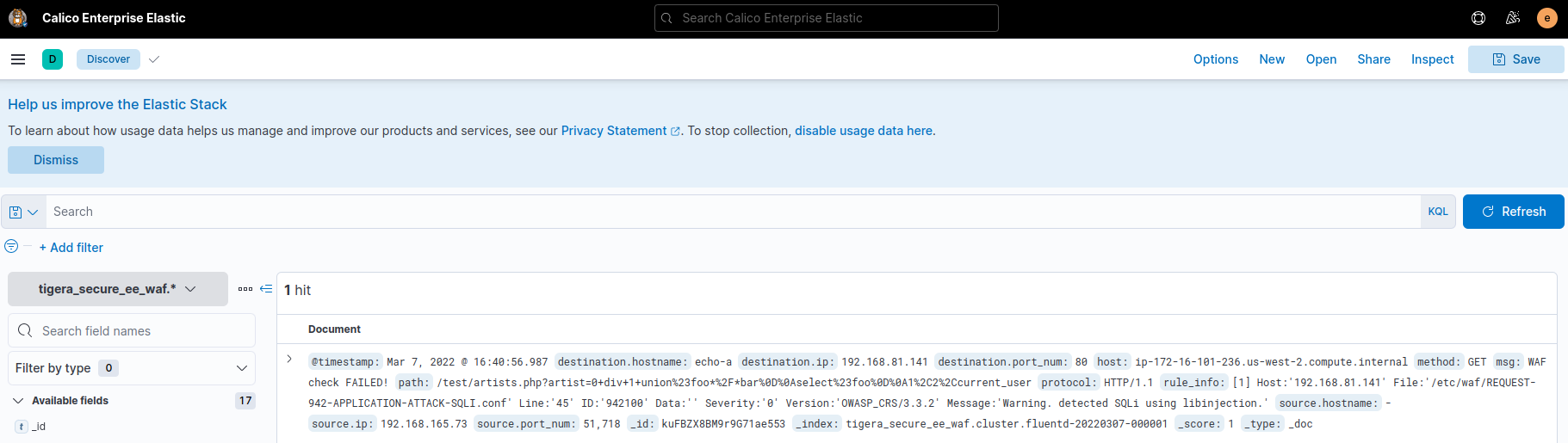
Task: Click Share in the top menu
Action: [x=1373, y=59]
